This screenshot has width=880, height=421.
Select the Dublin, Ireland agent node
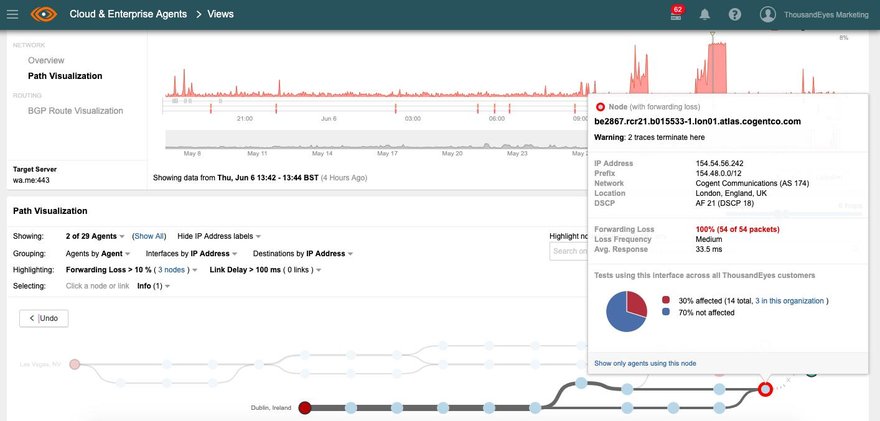[x=304, y=408]
